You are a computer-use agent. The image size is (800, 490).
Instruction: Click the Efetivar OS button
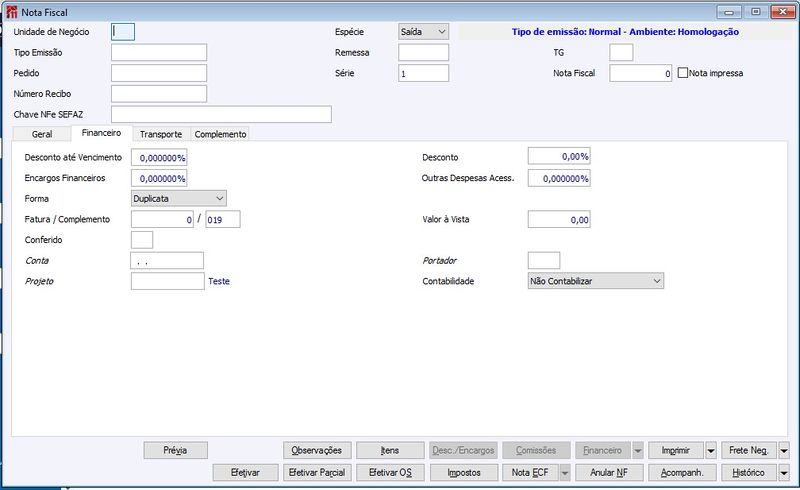390,473
